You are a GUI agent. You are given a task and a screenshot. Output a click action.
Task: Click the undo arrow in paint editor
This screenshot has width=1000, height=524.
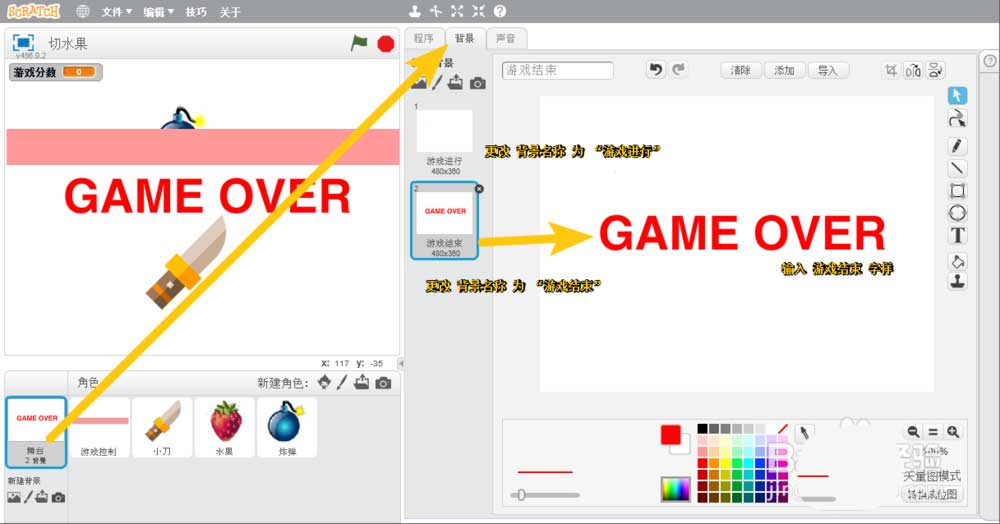coord(656,69)
